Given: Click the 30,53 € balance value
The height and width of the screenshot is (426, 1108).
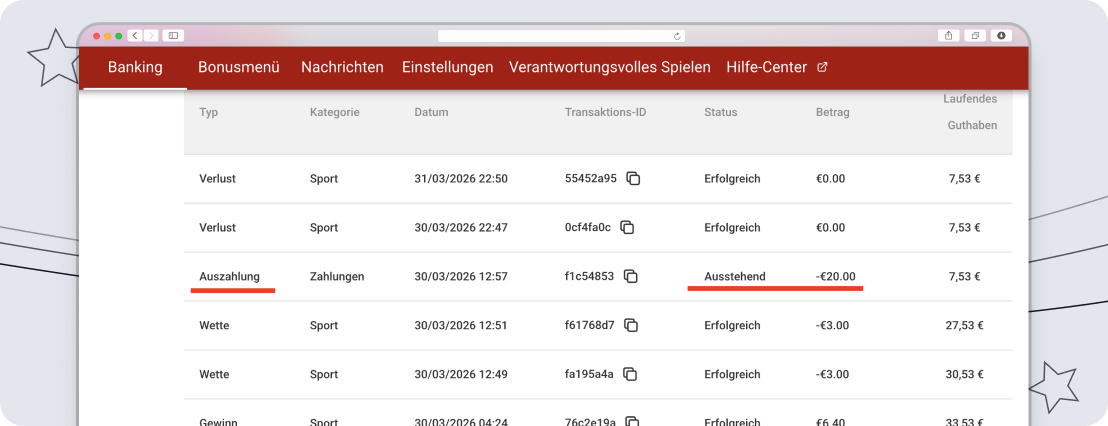Looking at the screenshot, I should [x=965, y=374].
